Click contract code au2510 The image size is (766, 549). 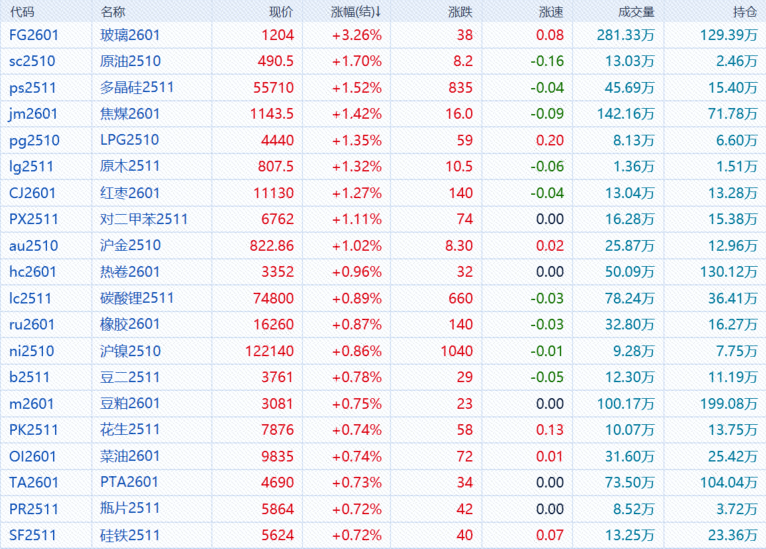pyautogui.click(x=33, y=245)
